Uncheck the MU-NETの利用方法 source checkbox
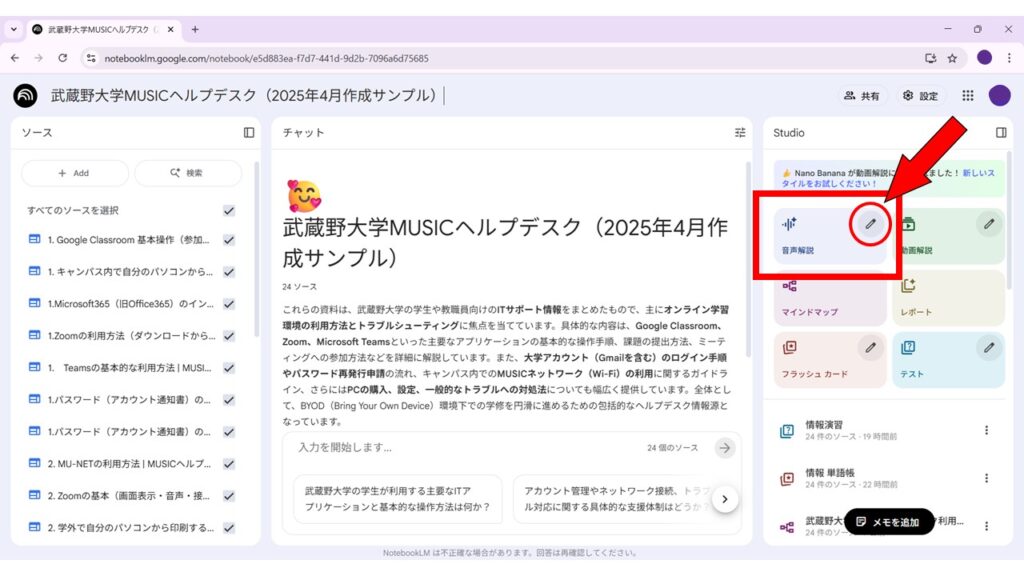Image resolution: width=1024 pixels, height=576 pixels. pyautogui.click(x=229, y=464)
